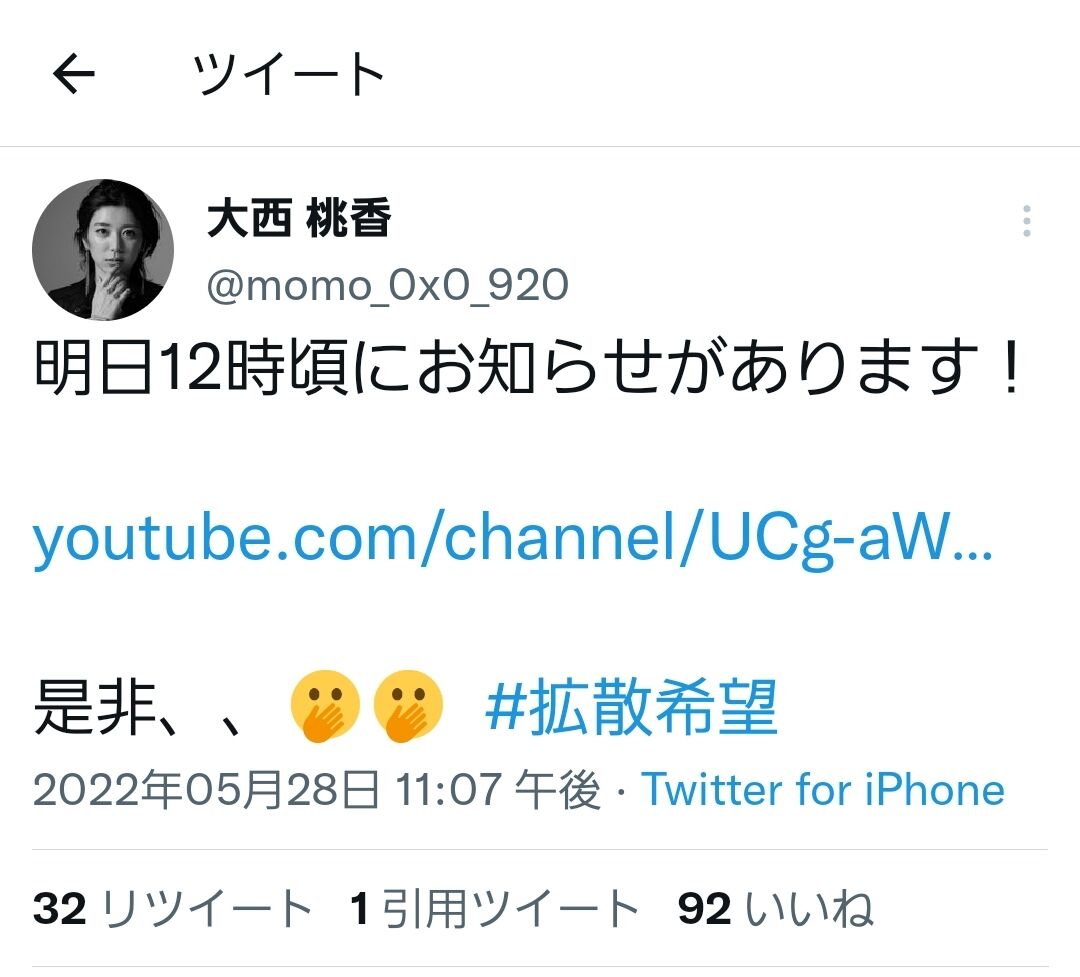Screen dimensions: 1080x977
Task: Open the youtube.com/channel link
Action: tap(513, 539)
